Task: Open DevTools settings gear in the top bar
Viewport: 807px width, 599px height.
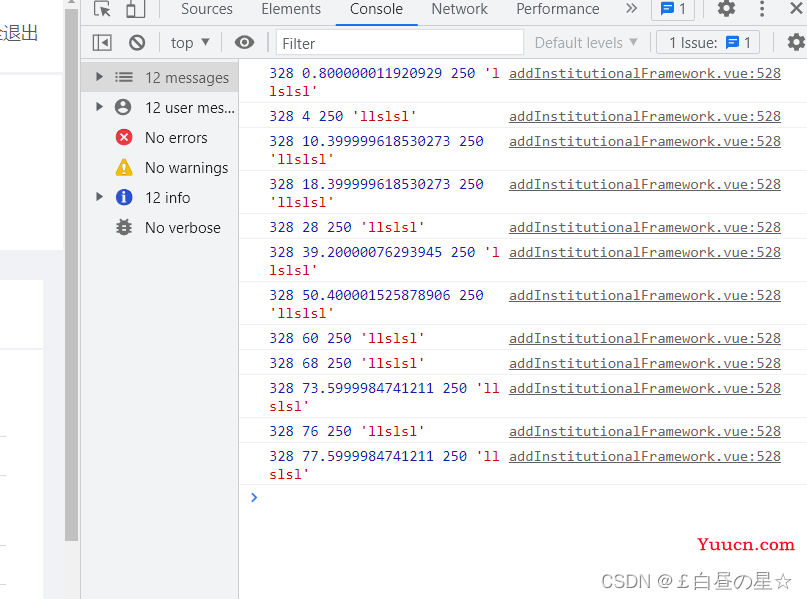Action: coord(726,8)
